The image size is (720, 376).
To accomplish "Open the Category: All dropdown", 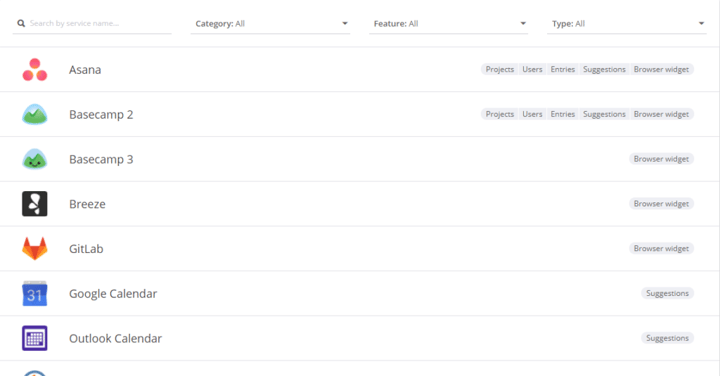I will [x=270, y=24].
